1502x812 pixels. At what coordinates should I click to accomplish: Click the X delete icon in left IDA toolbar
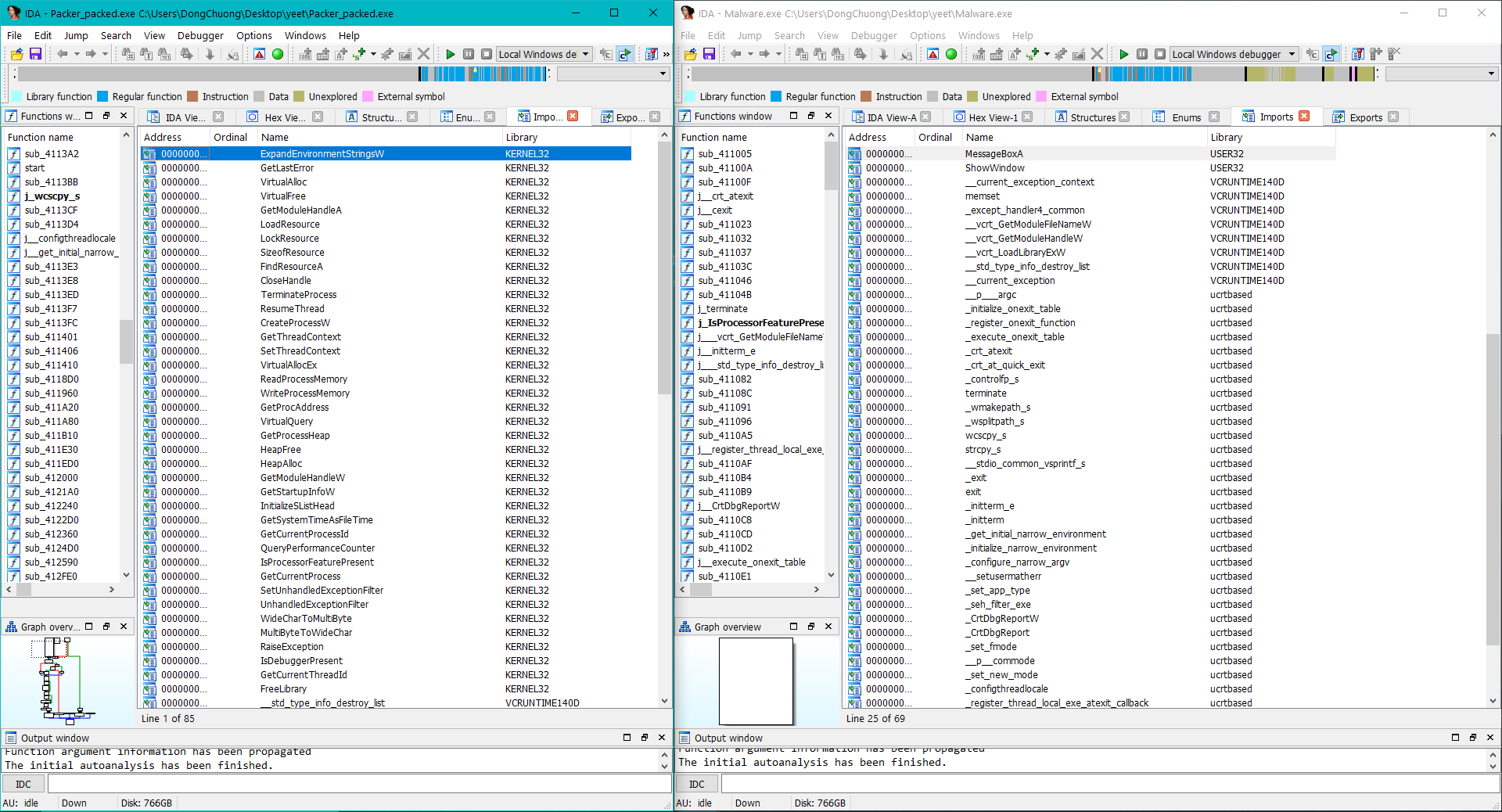coord(423,54)
